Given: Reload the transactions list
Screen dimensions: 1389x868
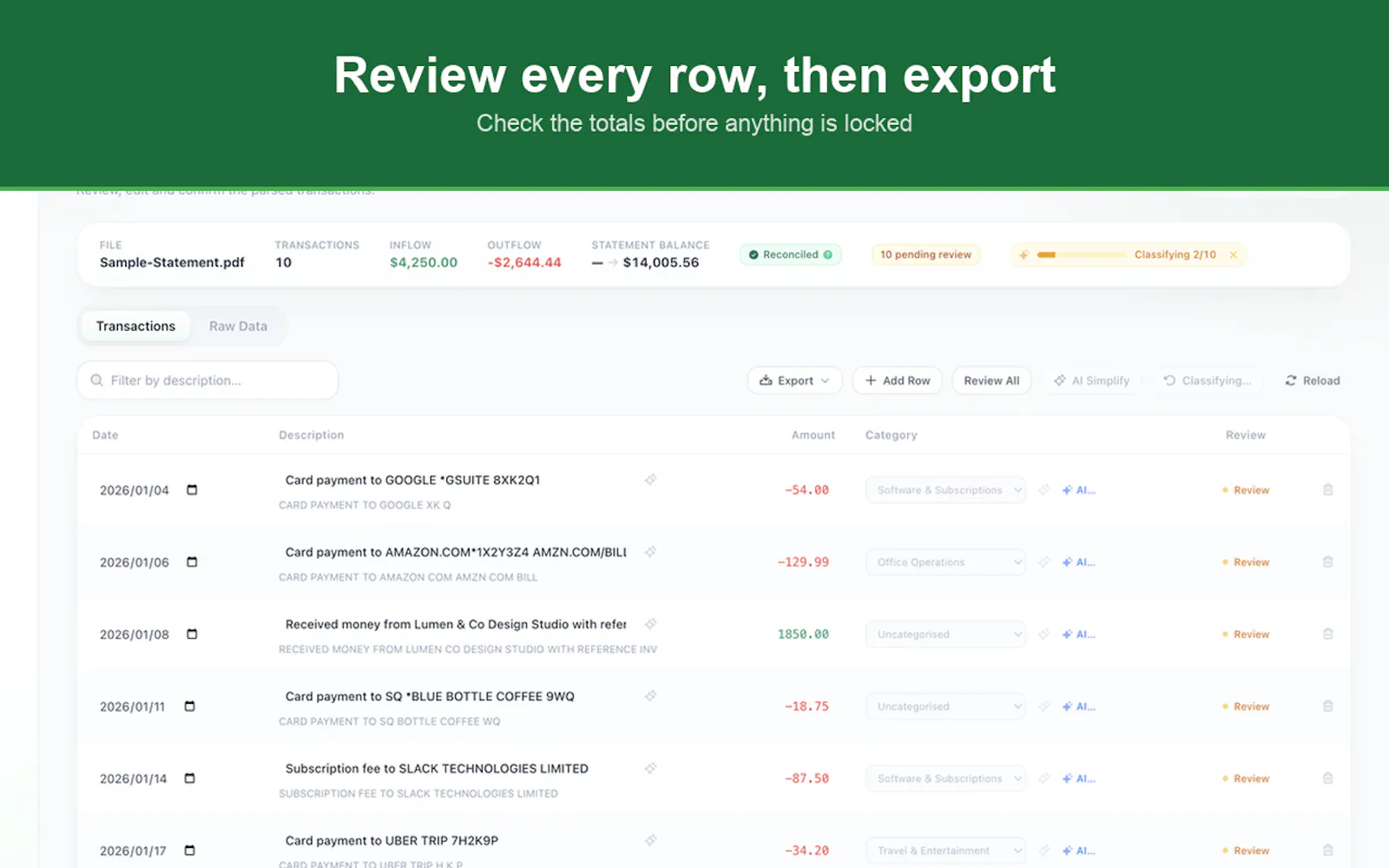Looking at the screenshot, I should tap(1313, 381).
